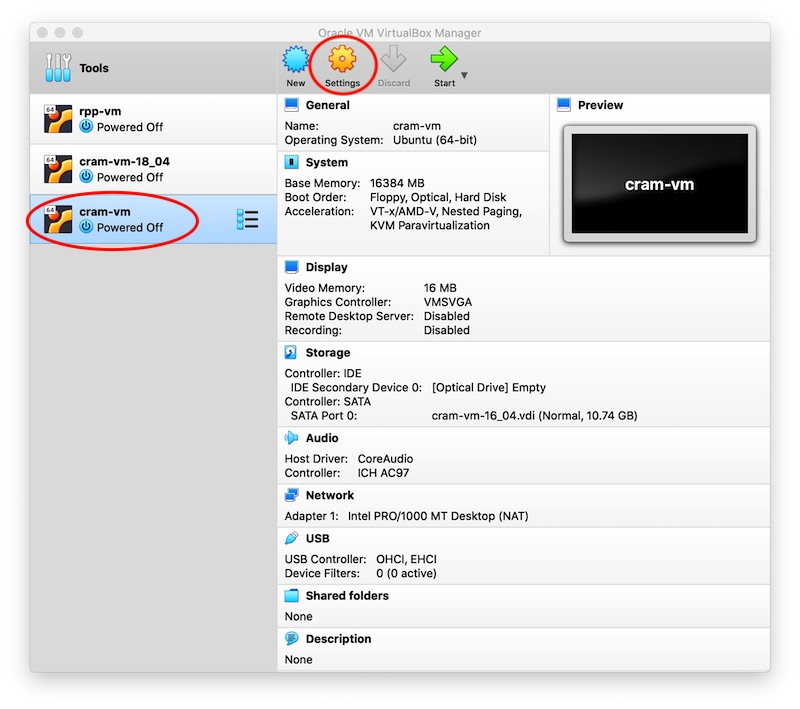The image size is (800, 709).
Task: Start the VM with the green arrow
Action: point(443,62)
